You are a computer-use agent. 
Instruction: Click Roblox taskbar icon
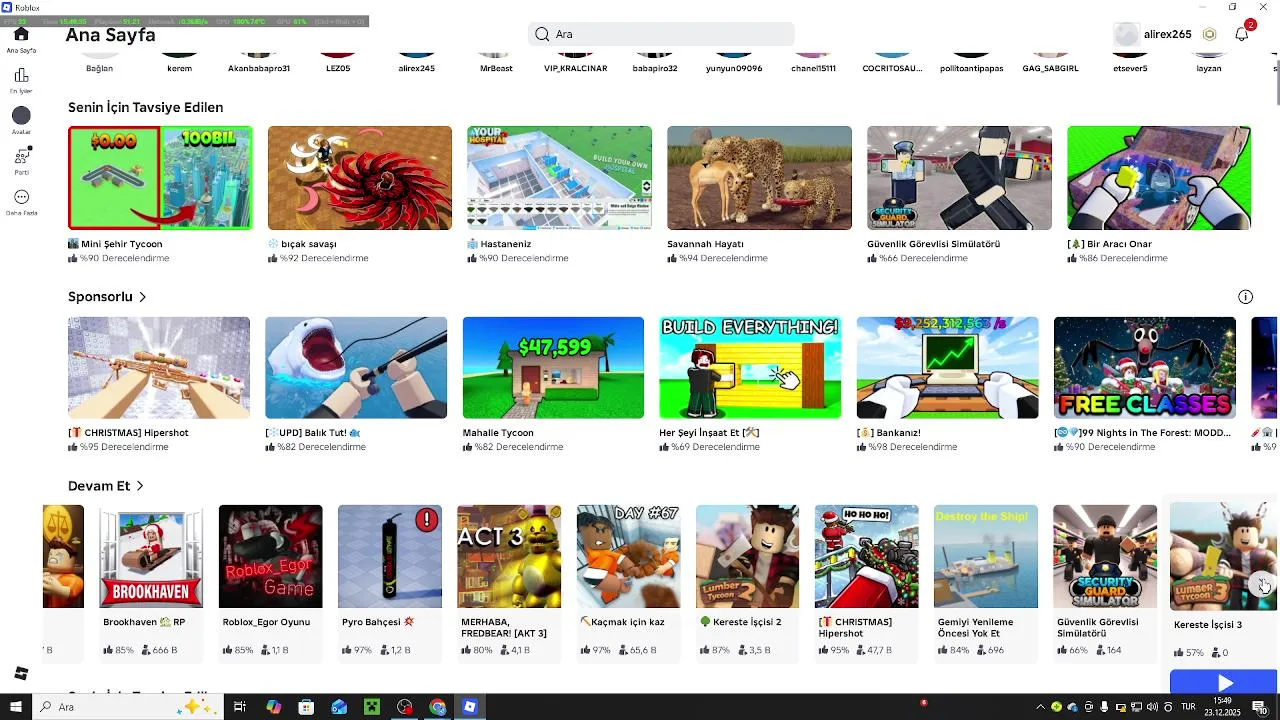click(x=470, y=707)
